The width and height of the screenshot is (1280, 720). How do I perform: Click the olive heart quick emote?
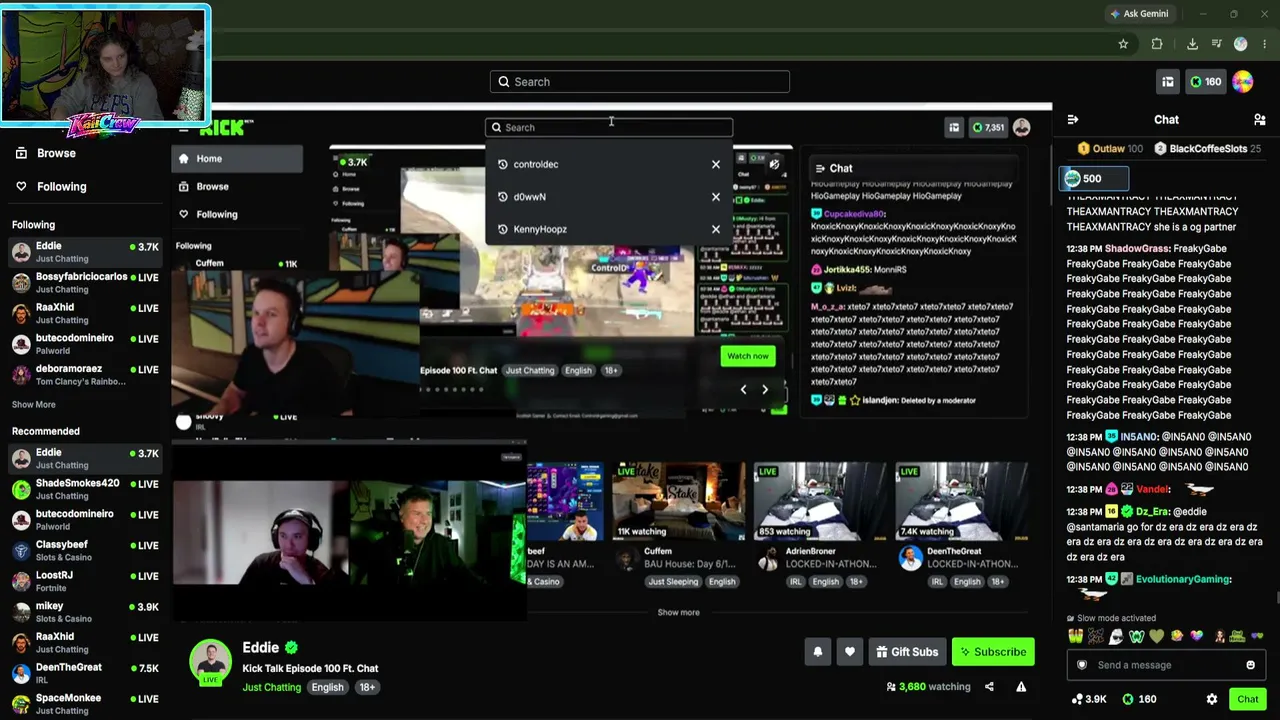click(1157, 636)
